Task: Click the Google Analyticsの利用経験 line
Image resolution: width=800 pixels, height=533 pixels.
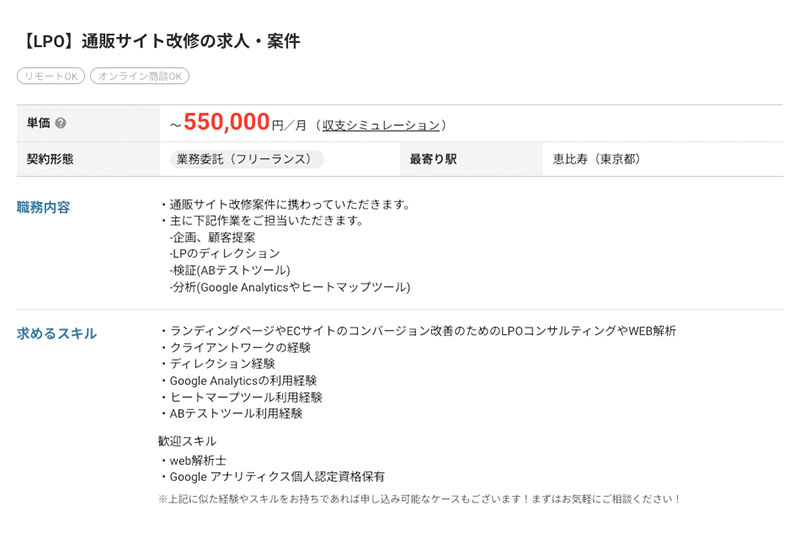Action: click(x=242, y=381)
